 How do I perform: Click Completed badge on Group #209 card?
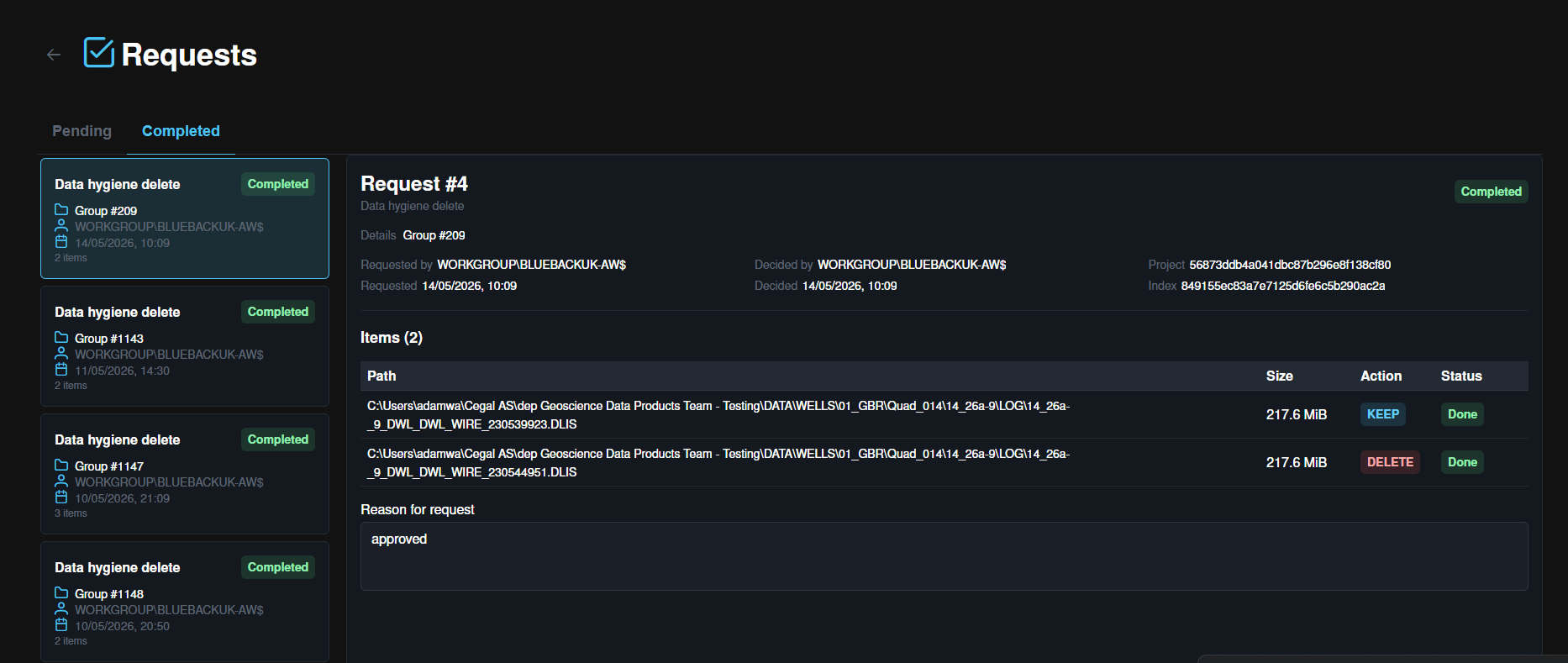coord(278,184)
